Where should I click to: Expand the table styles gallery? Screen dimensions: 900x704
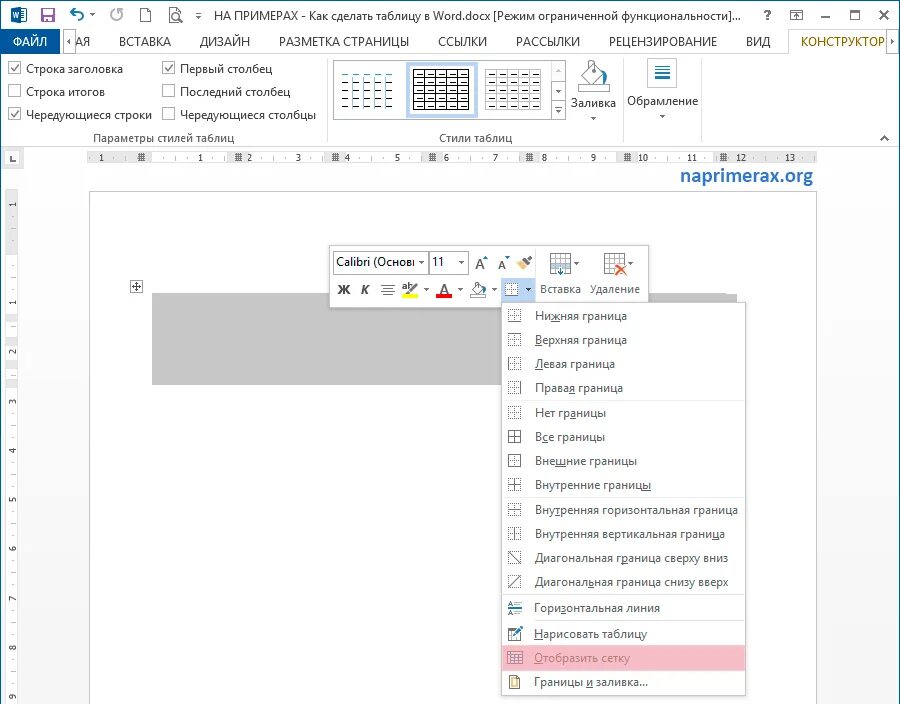[558, 110]
